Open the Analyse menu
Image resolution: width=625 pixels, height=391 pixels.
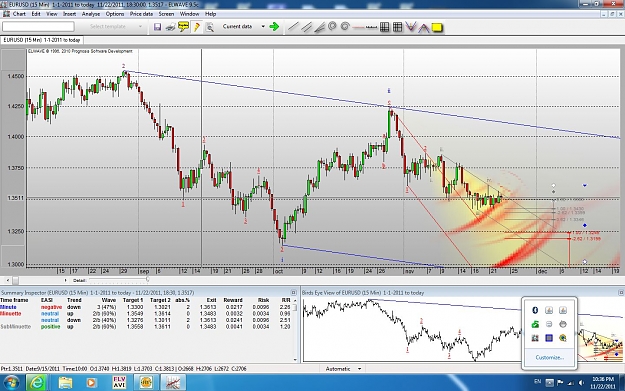[x=91, y=14]
